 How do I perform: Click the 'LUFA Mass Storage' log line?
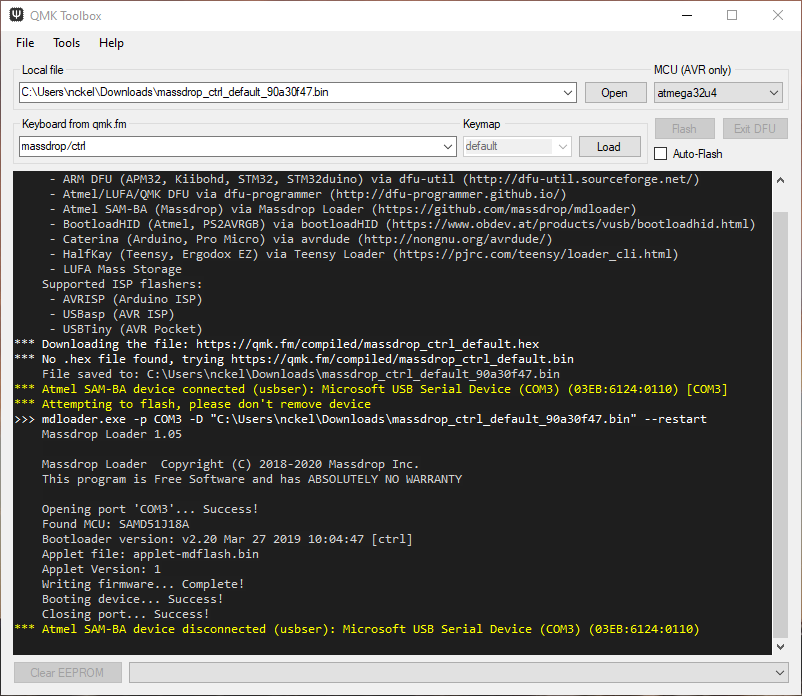[116, 269]
